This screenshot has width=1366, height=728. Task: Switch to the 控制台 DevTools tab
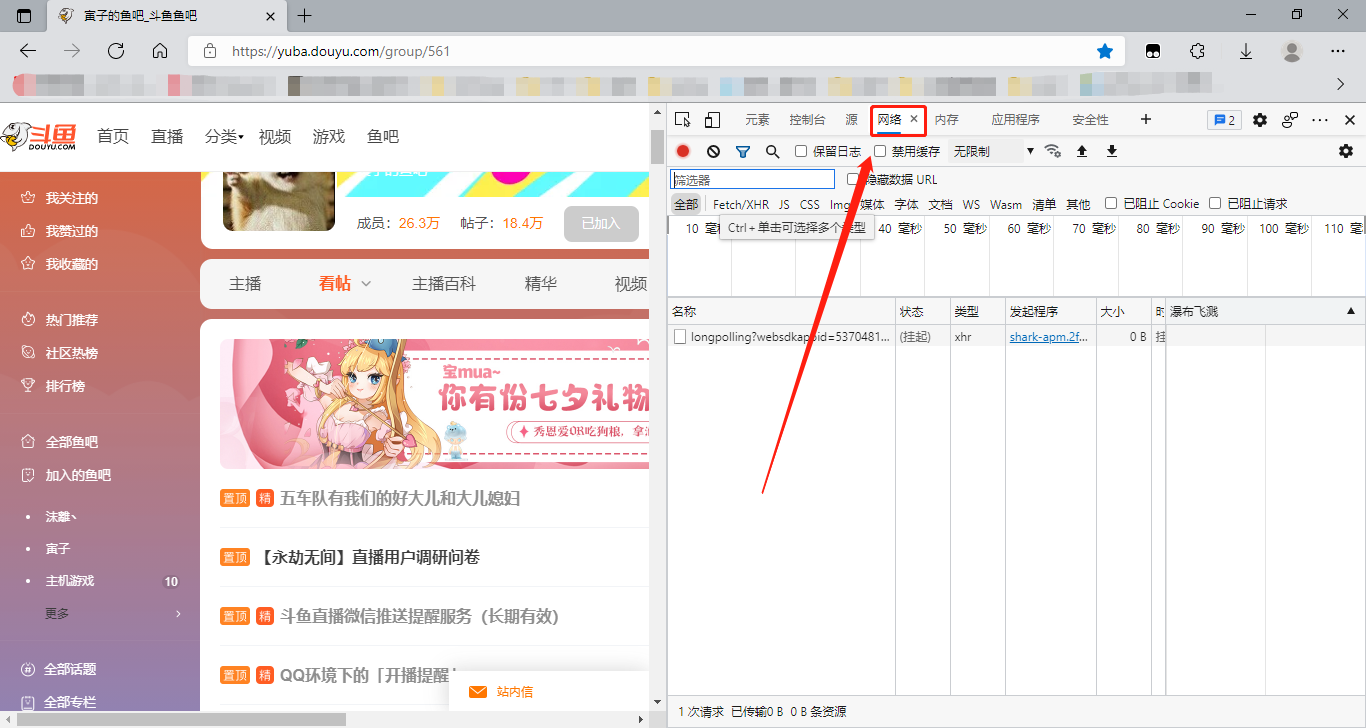tap(807, 120)
